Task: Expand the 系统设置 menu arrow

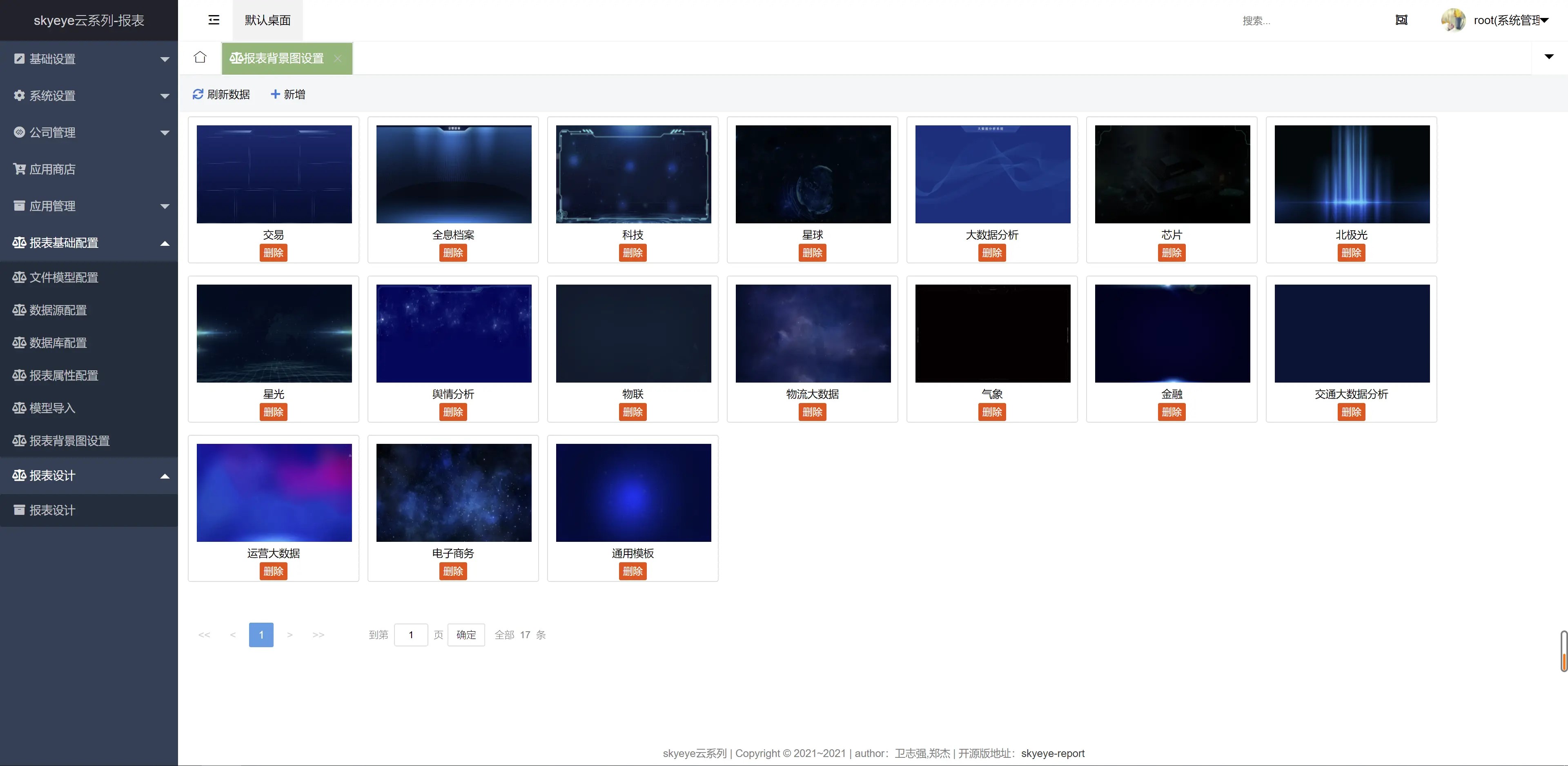Action: (164, 96)
